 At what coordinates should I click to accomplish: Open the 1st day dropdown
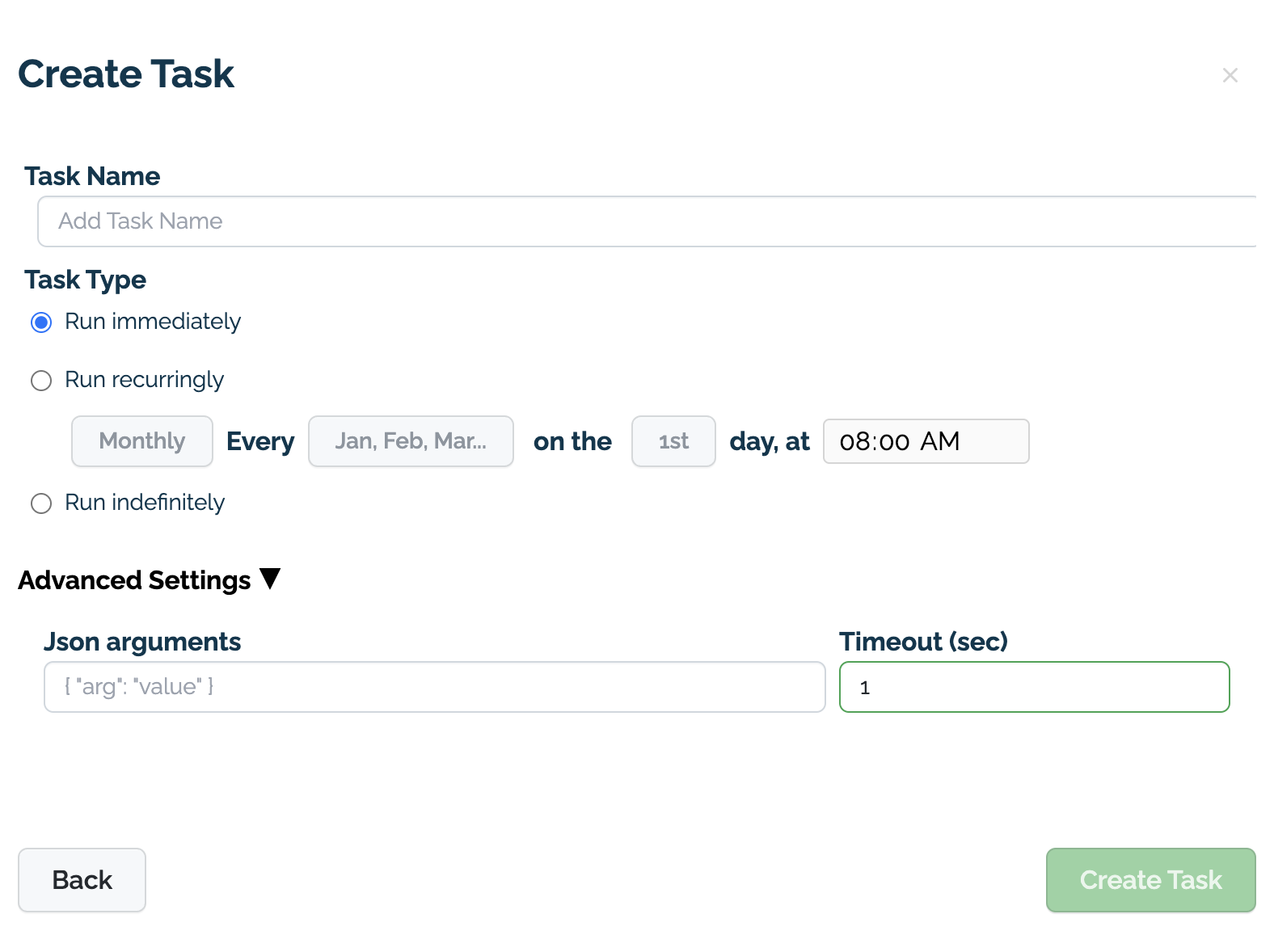(673, 441)
